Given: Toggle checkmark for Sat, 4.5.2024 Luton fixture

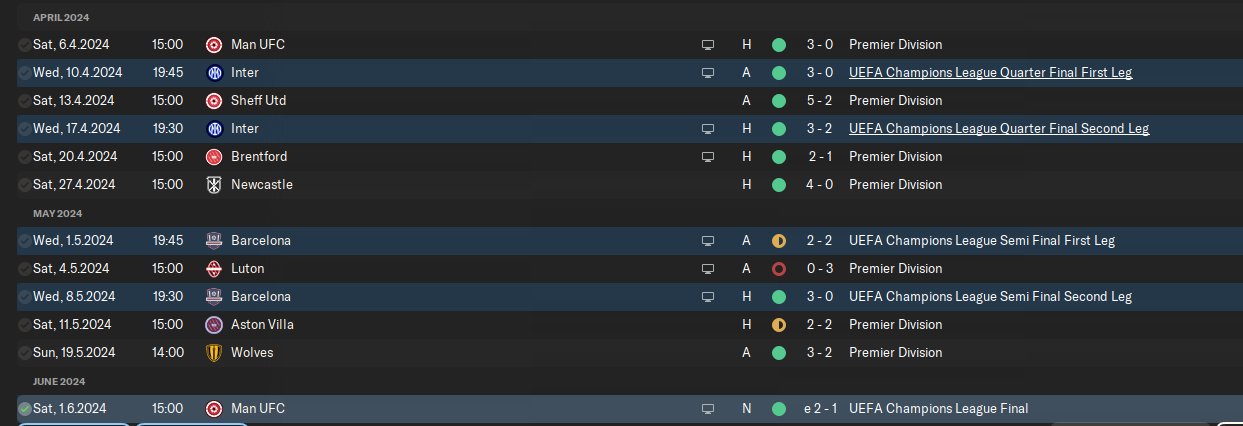Looking at the screenshot, I should tap(24, 269).
